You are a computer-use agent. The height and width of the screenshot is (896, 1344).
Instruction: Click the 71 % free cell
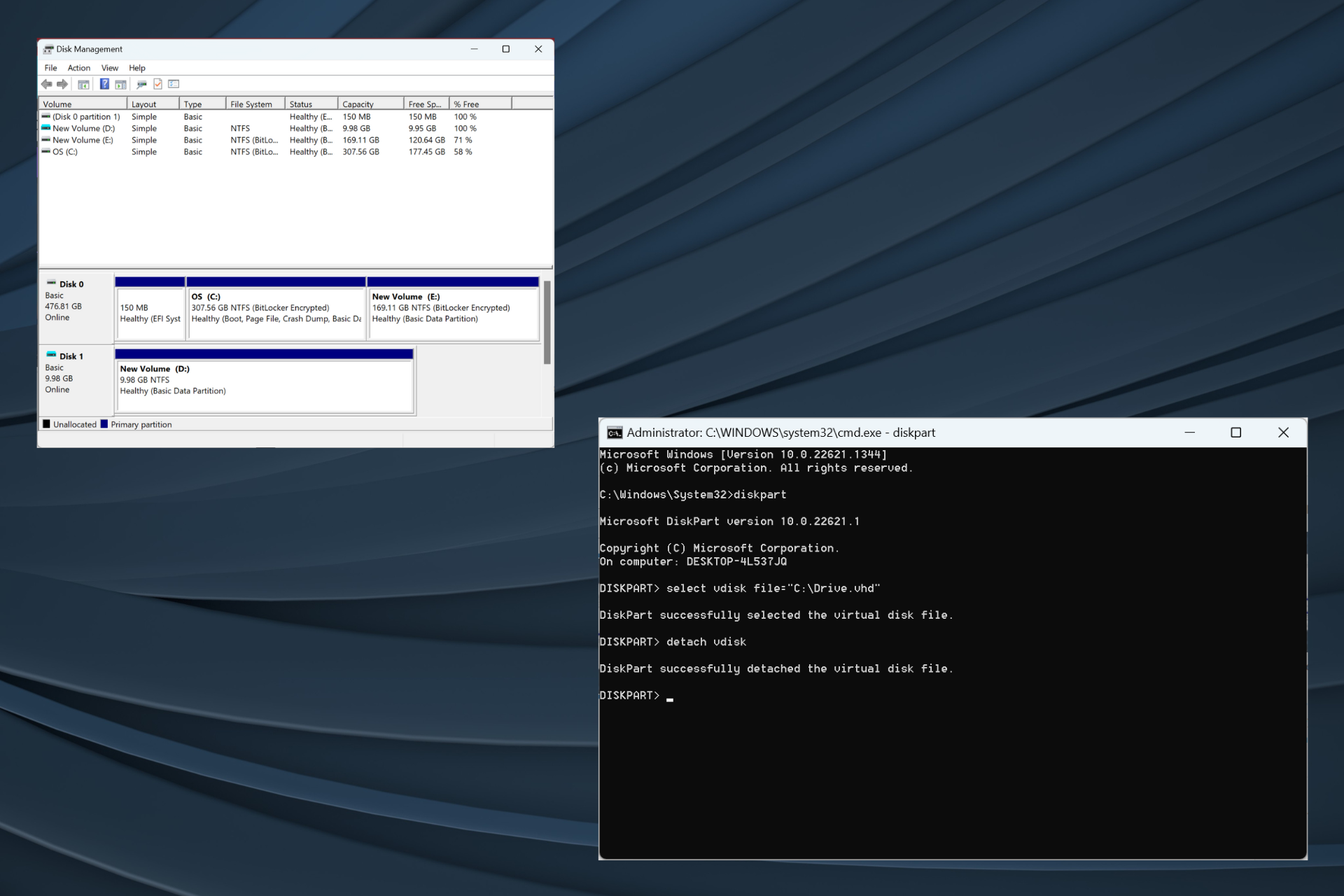463,140
